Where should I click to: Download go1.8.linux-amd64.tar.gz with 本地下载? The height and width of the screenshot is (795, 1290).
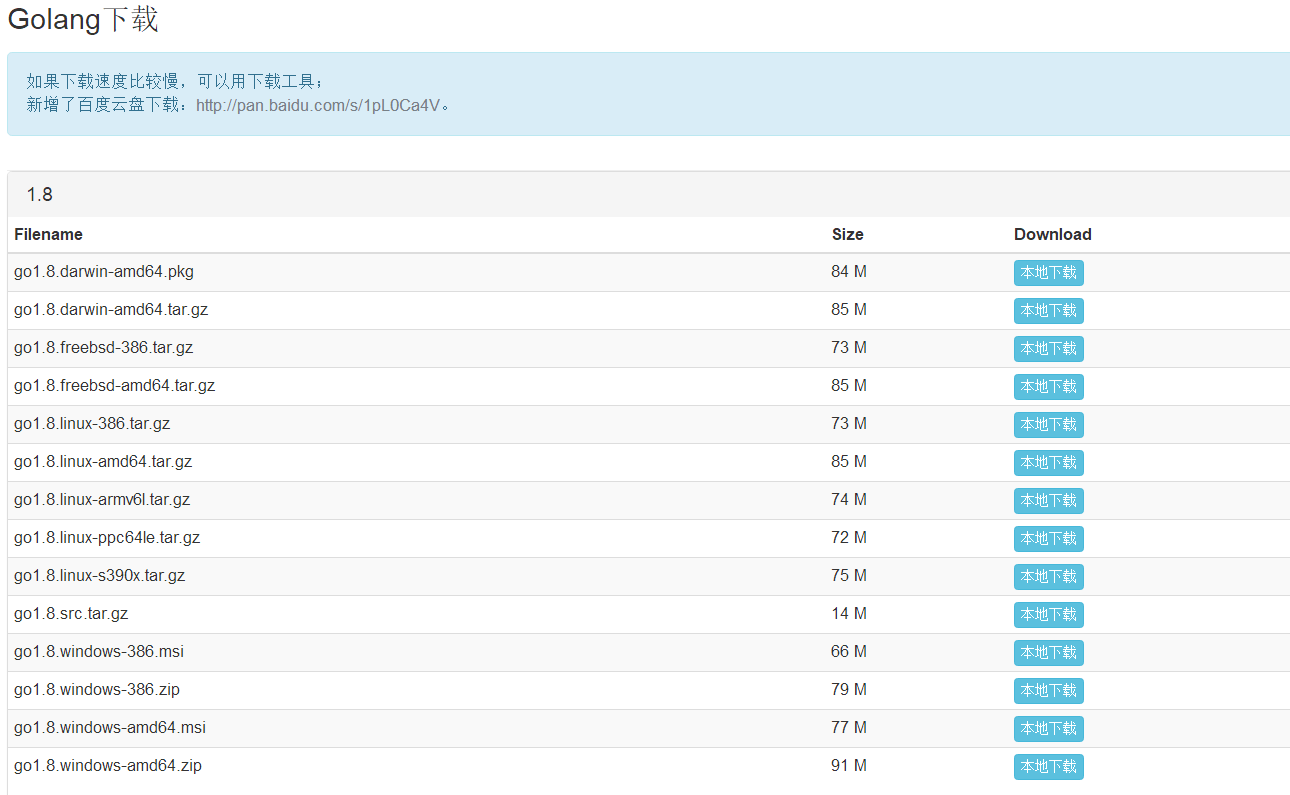tap(1048, 463)
